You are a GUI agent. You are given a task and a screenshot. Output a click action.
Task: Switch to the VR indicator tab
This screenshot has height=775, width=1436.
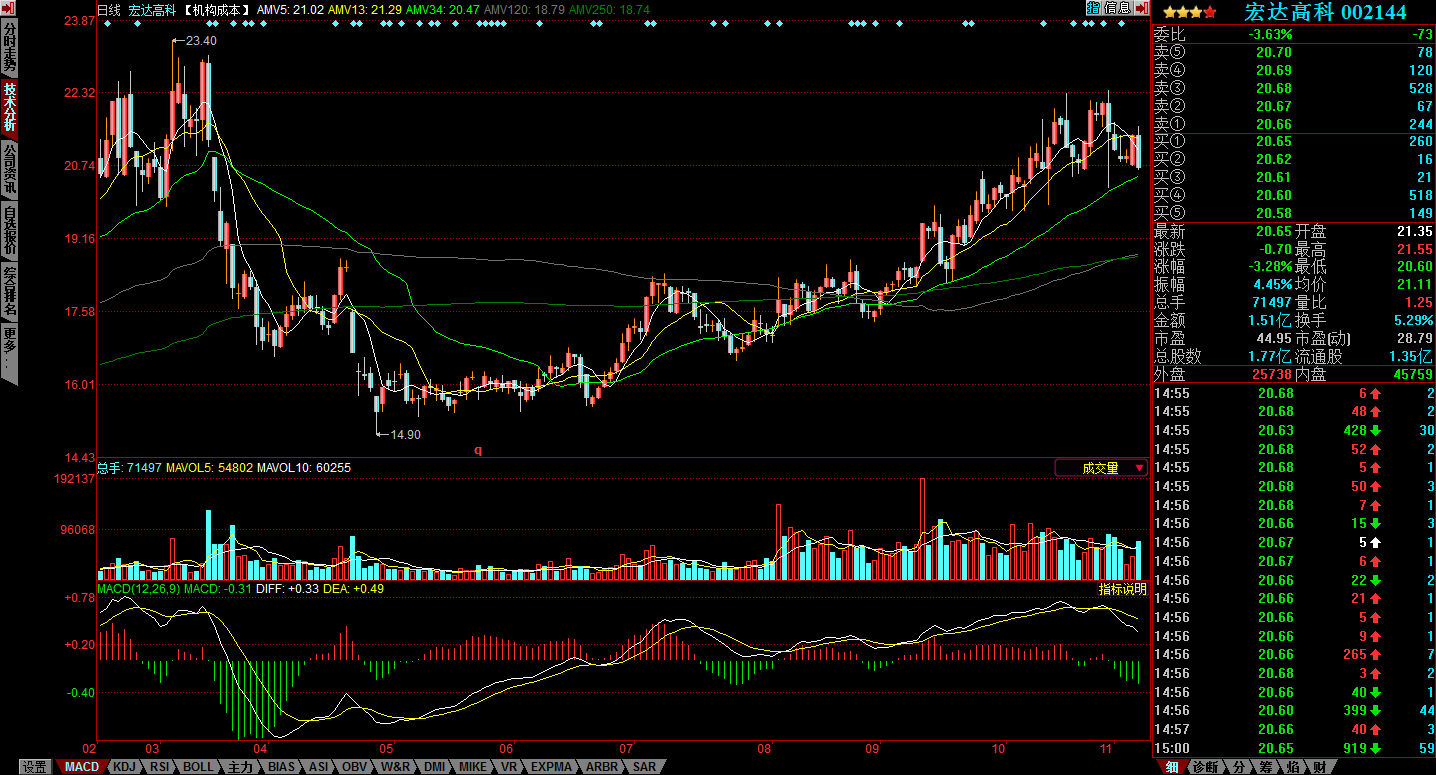coord(509,767)
